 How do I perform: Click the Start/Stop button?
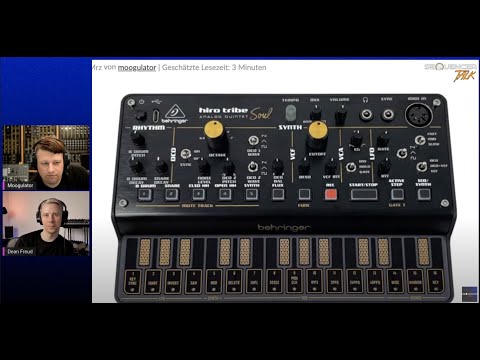click(x=364, y=194)
